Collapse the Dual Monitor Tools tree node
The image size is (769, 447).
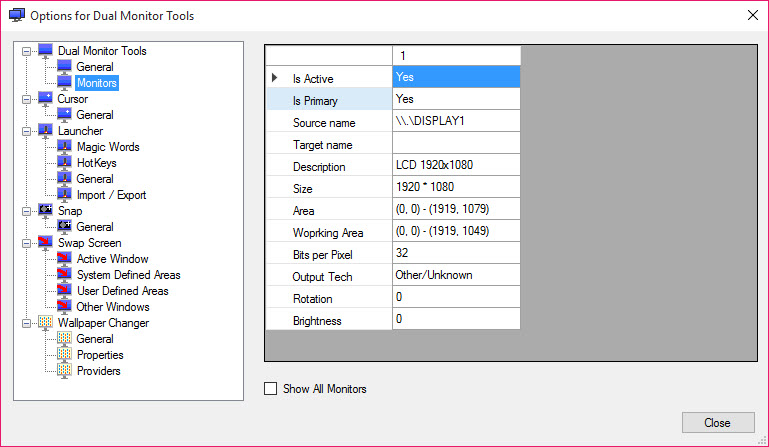click(26, 51)
